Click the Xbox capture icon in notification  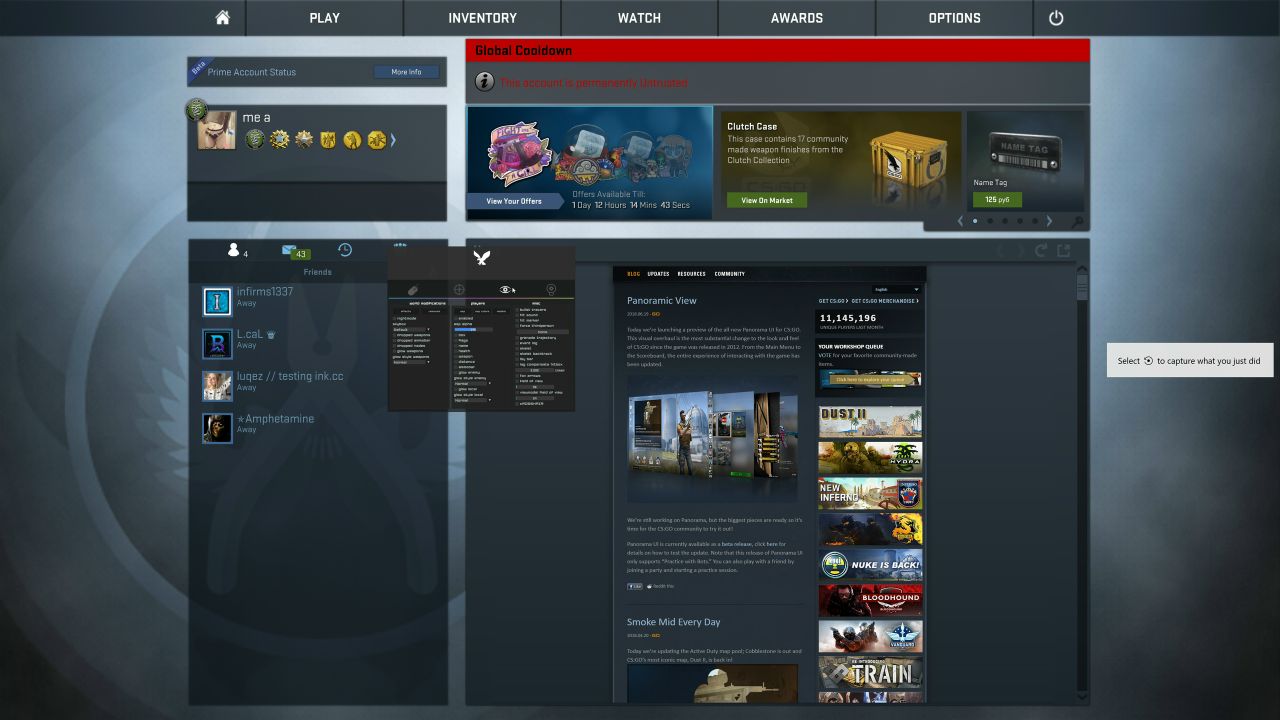click(x=1148, y=361)
